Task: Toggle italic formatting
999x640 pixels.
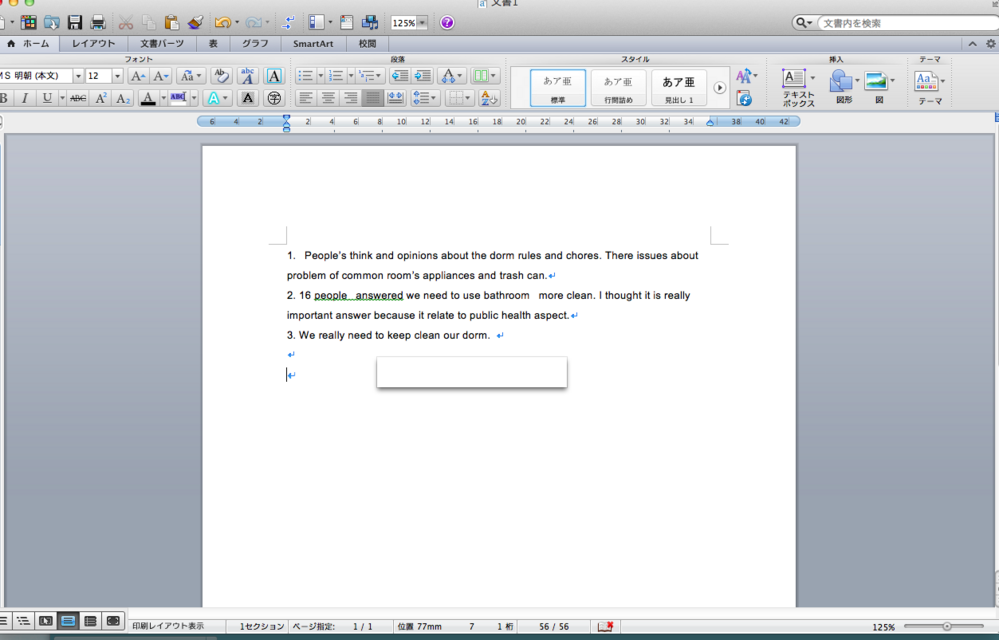Action: pyautogui.click(x=25, y=98)
